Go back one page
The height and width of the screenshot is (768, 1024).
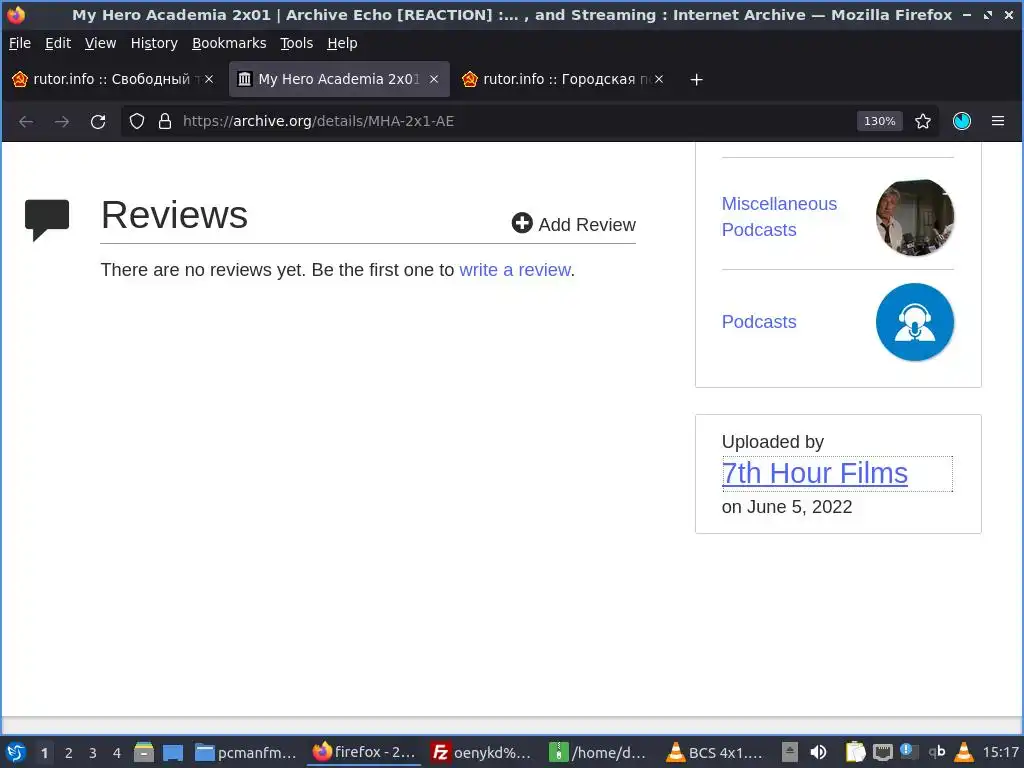(x=26, y=121)
